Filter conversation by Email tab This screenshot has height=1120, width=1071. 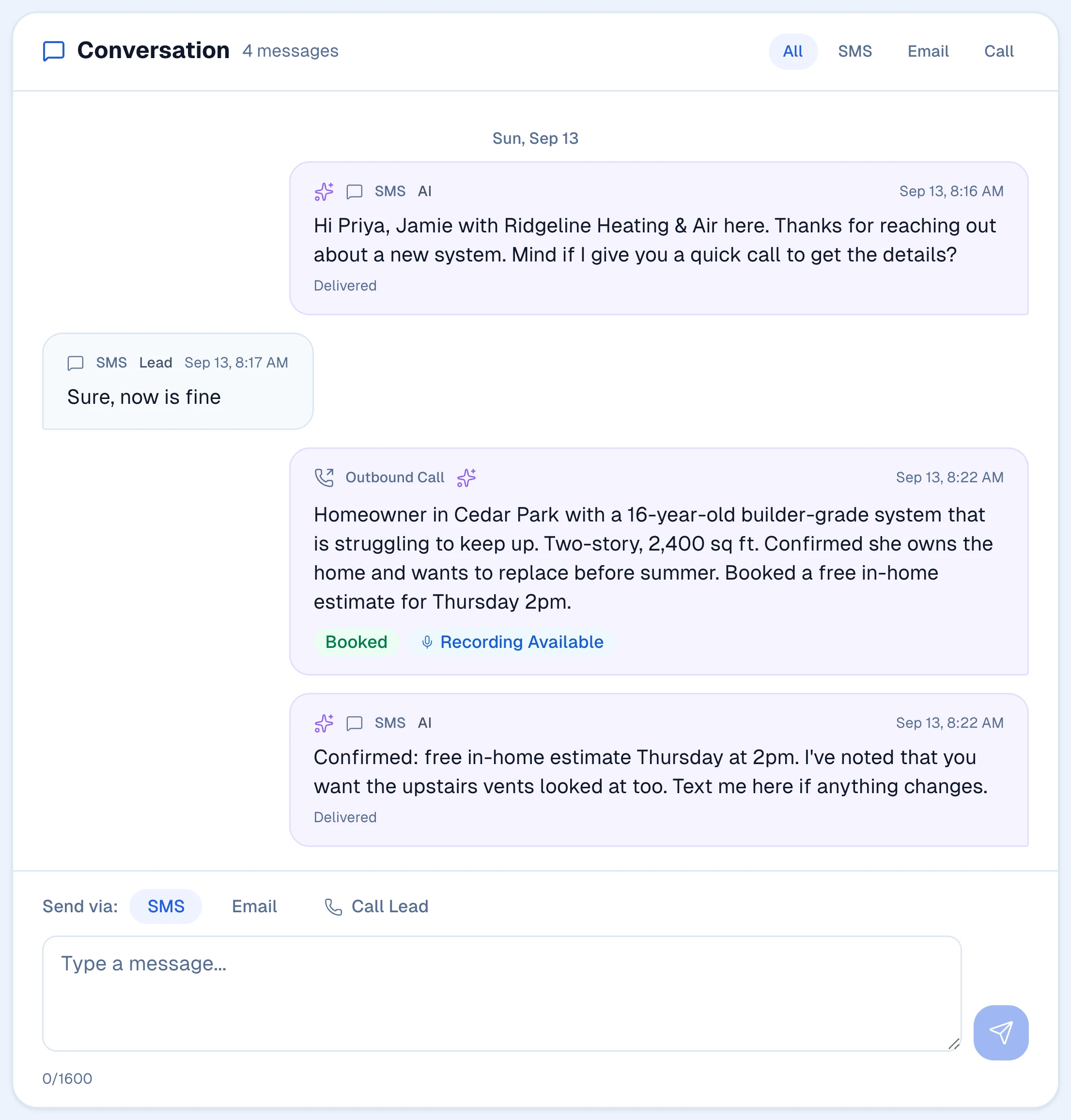coord(928,51)
